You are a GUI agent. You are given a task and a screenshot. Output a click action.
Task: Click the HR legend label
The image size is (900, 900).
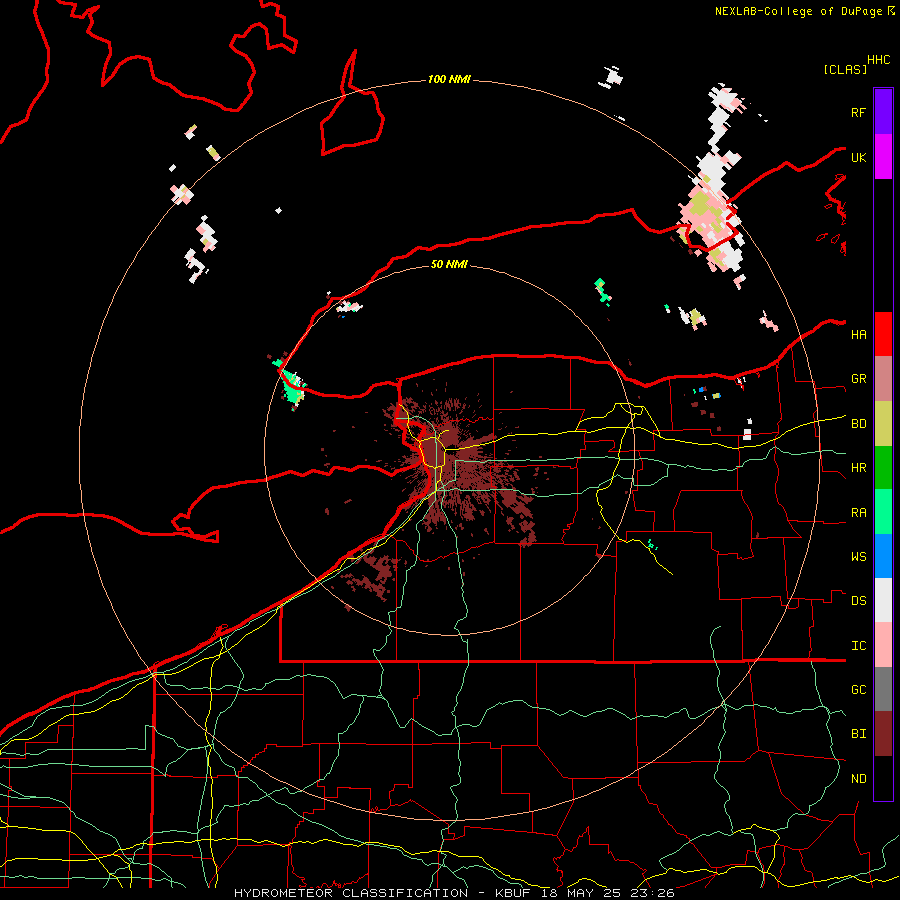[858, 468]
